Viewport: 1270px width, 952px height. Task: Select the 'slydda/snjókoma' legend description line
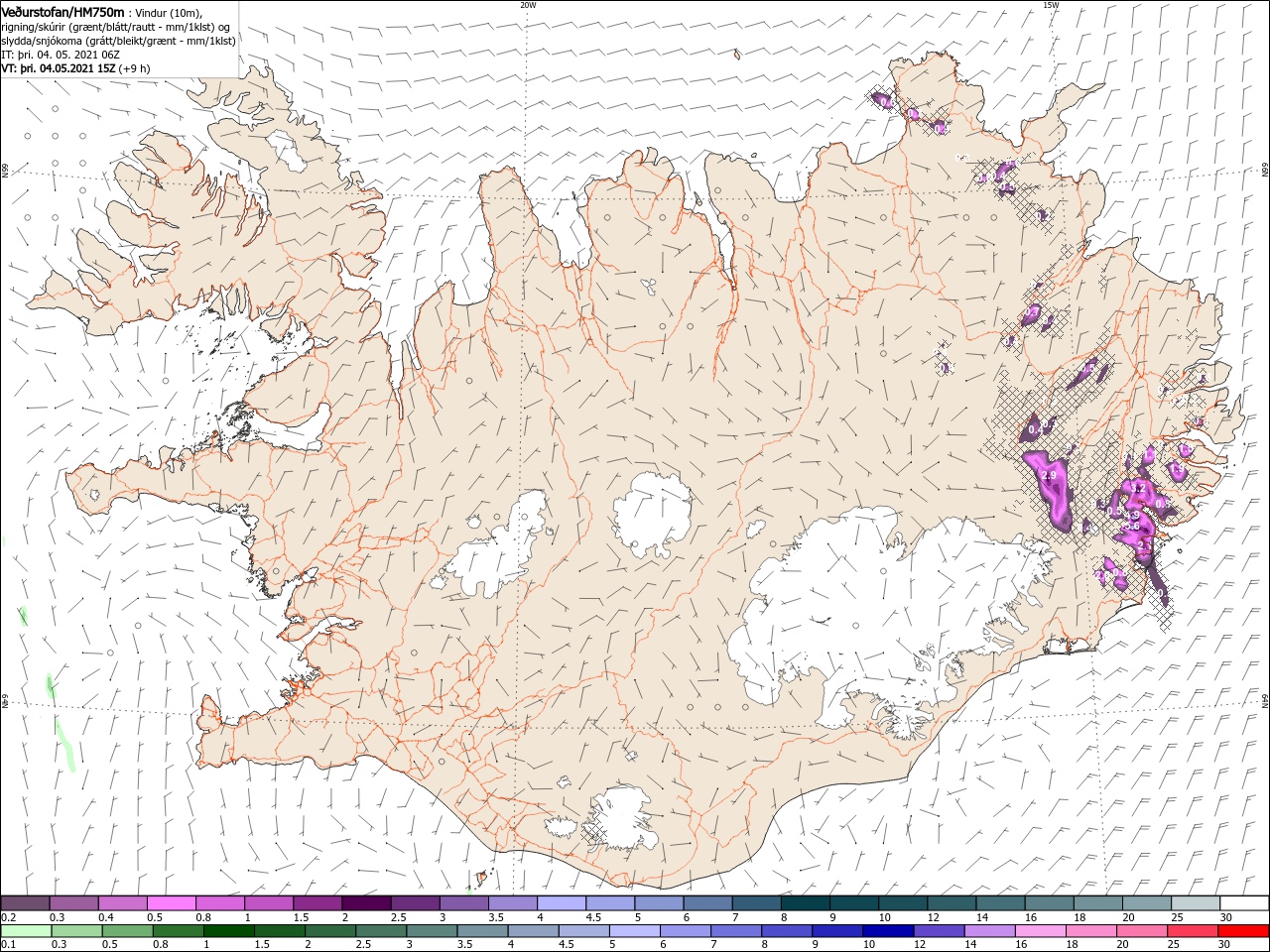[x=119, y=41]
